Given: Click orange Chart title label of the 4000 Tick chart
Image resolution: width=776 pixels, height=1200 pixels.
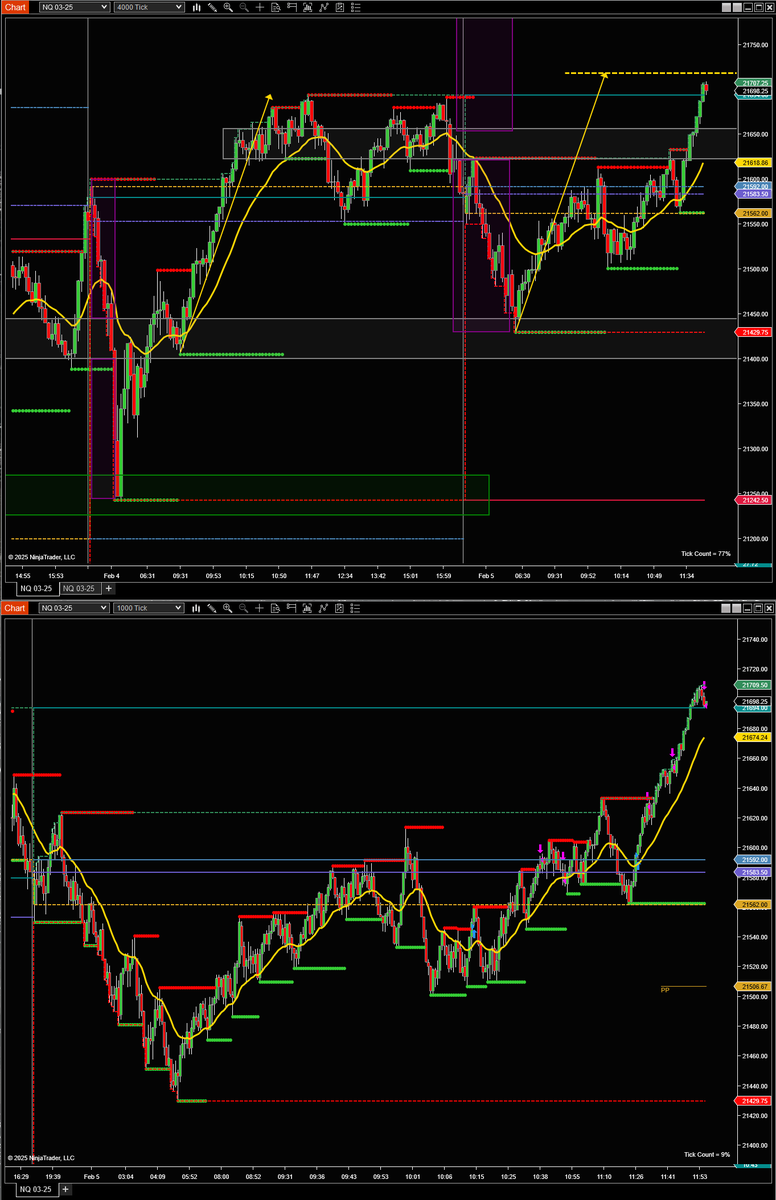Looking at the screenshot, I should pyautogui.click(x=16, y=7).
